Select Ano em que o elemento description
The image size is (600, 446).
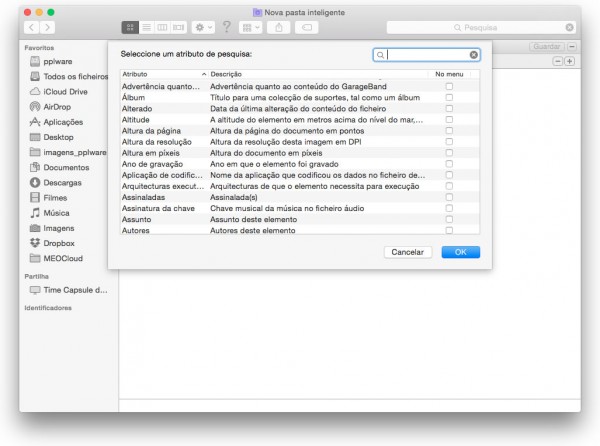click(x=274, y=164)
